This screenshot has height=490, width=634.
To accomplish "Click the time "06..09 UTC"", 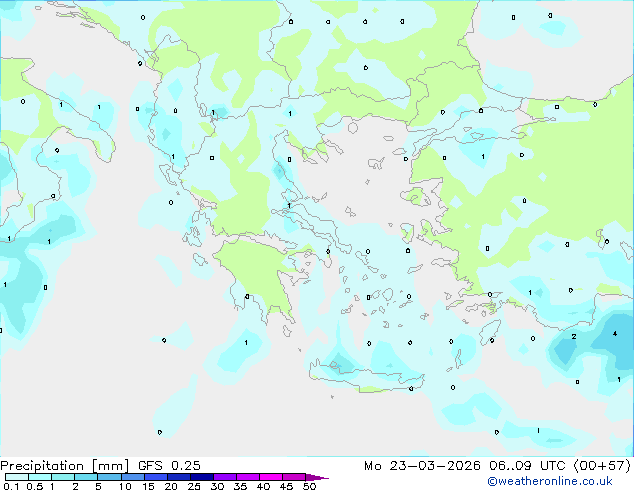I will (x=527, y=466).
